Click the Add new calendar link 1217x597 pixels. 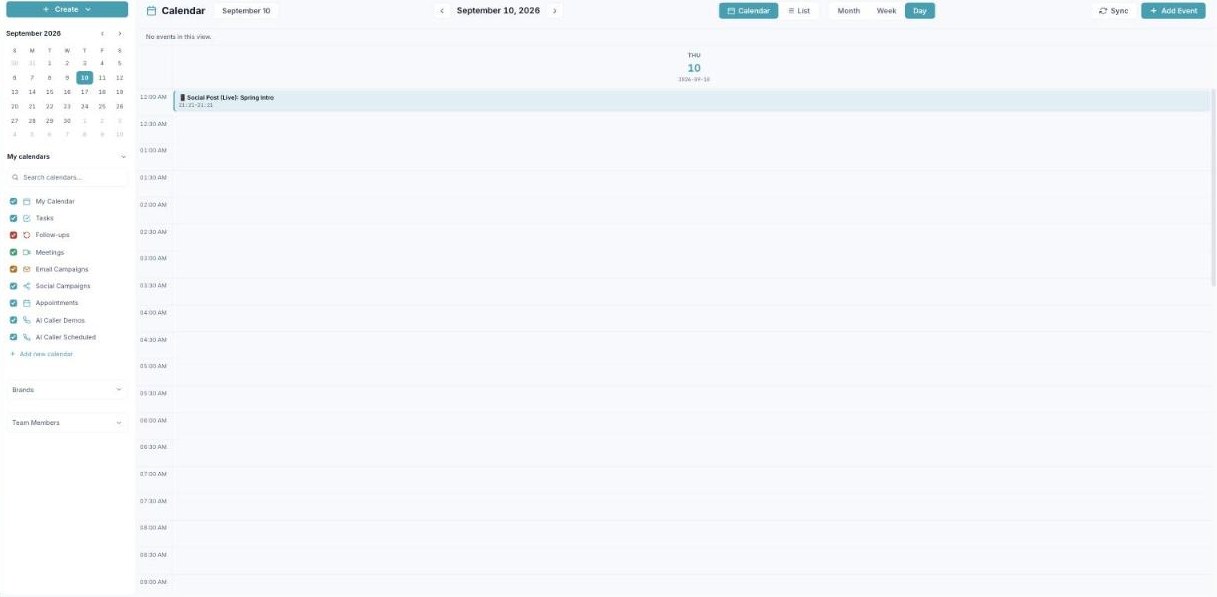(x=41, y=354)
